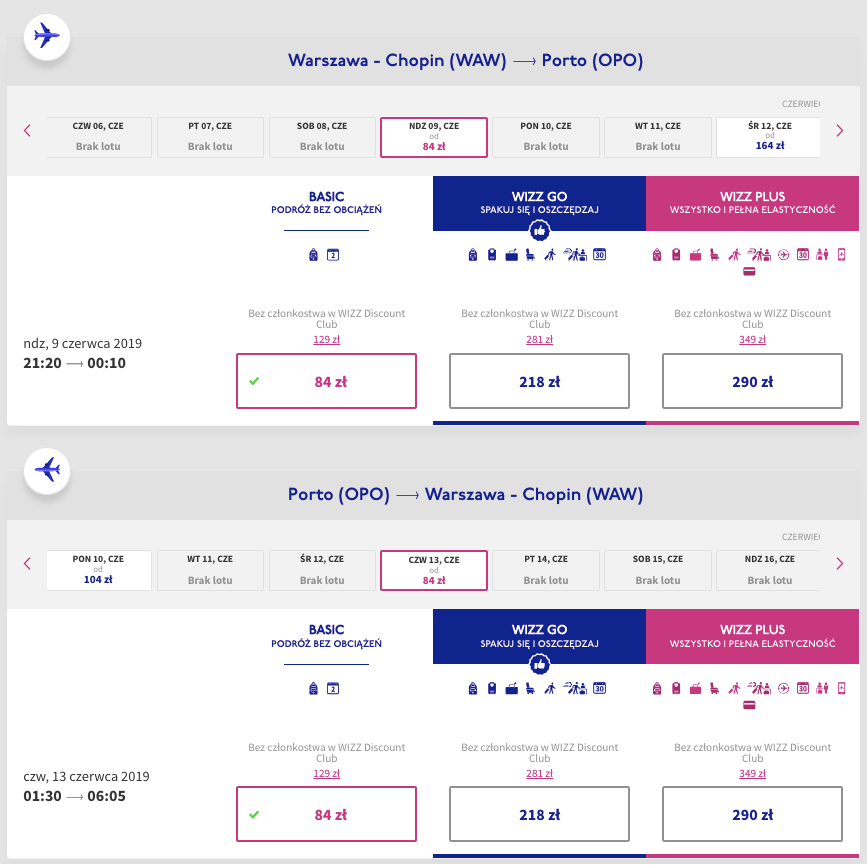The width and height of the screenshot is (867, 865).
Task: Click the thumbs-up badge under the outbound WIZZ GO header
Action: tap(539, 230)
